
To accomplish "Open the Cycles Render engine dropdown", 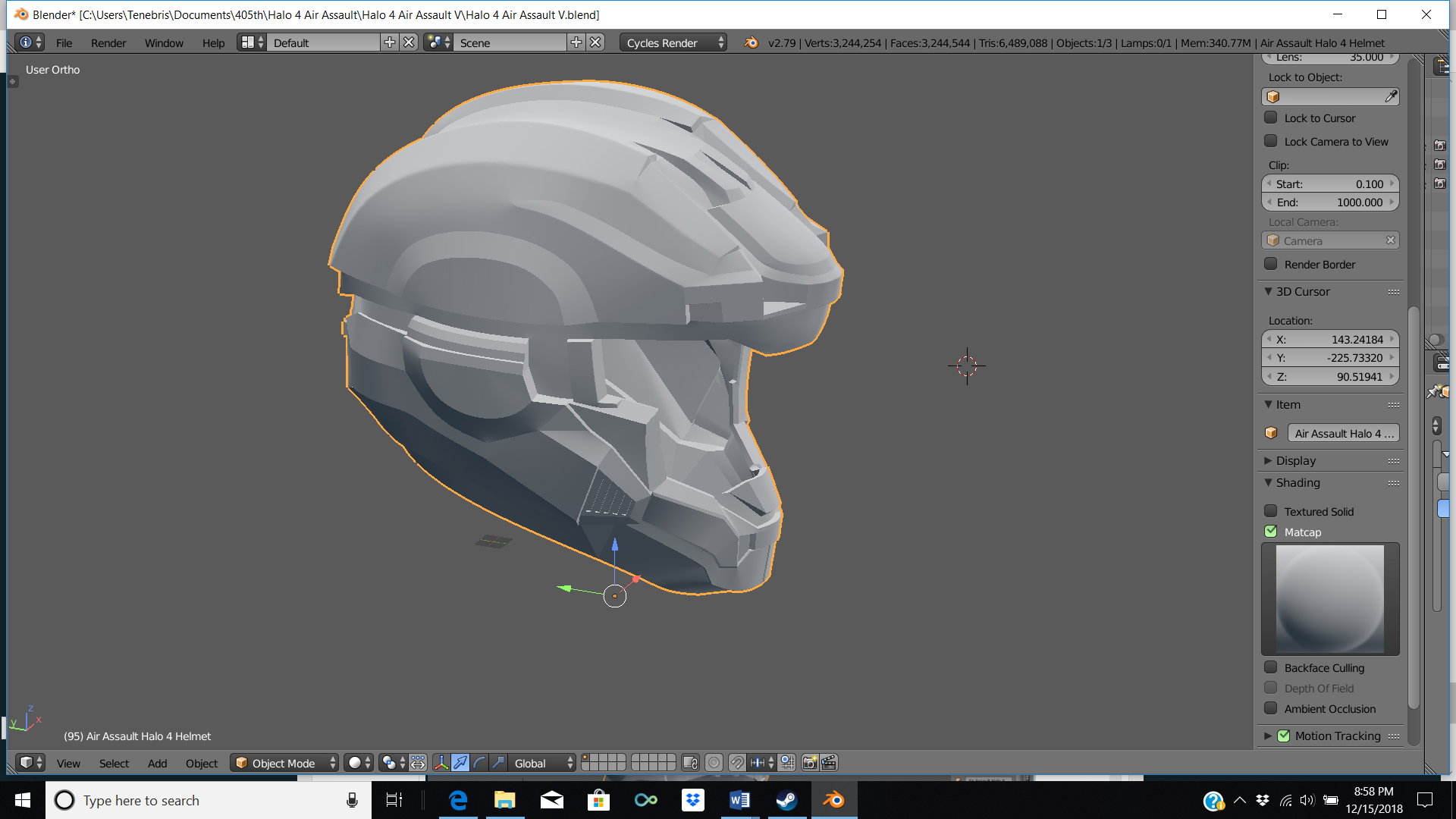I will [673, 42].
